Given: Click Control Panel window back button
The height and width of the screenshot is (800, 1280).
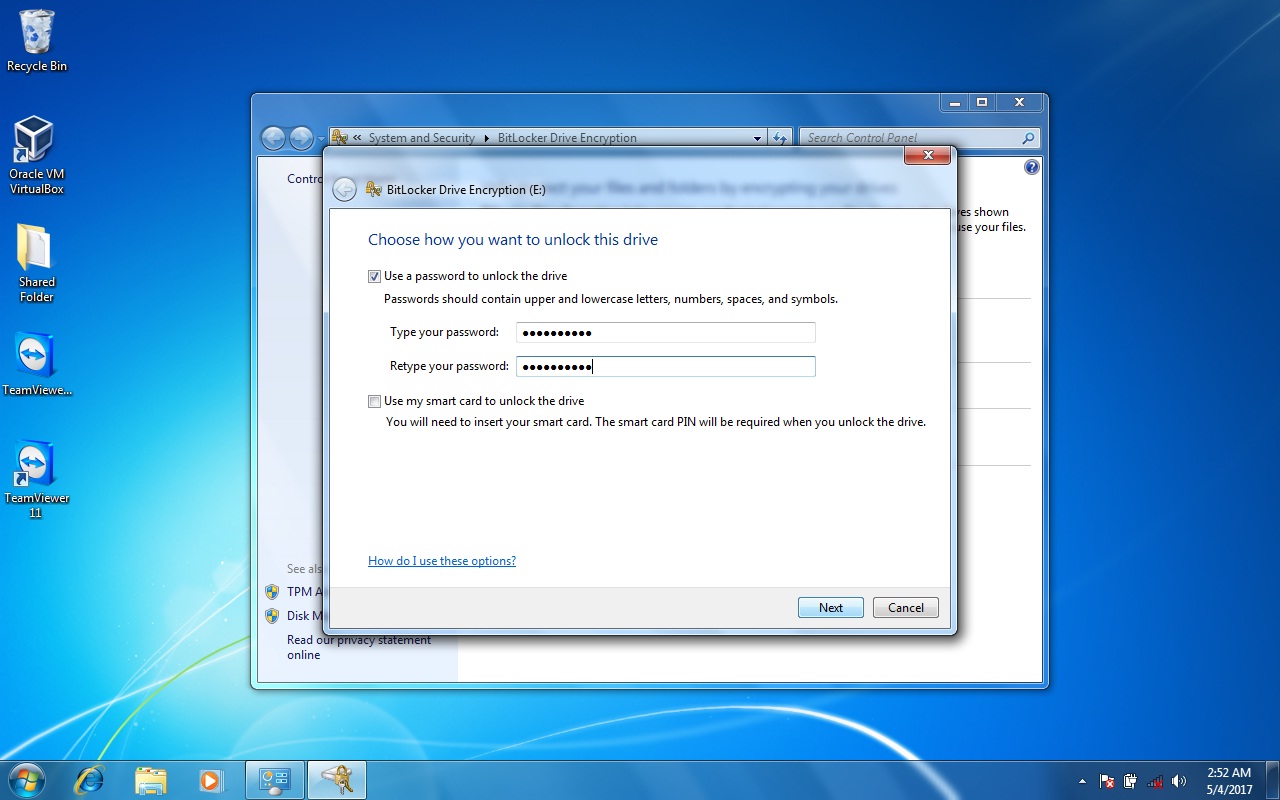Looking at the screenshot, I should coord(273,138).
